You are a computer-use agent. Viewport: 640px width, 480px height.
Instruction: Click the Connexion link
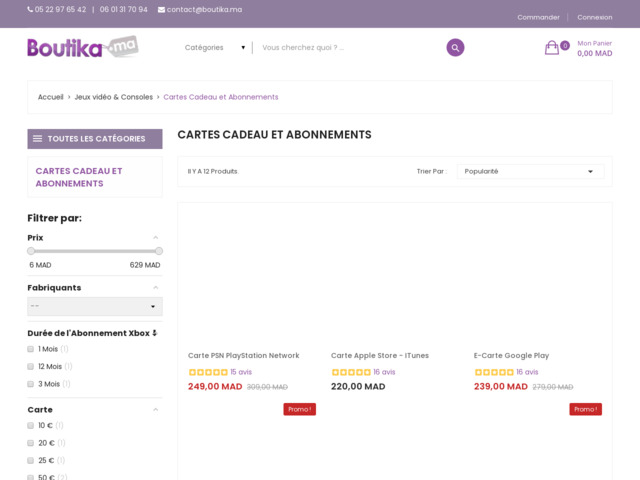click(x=594, y=17)
